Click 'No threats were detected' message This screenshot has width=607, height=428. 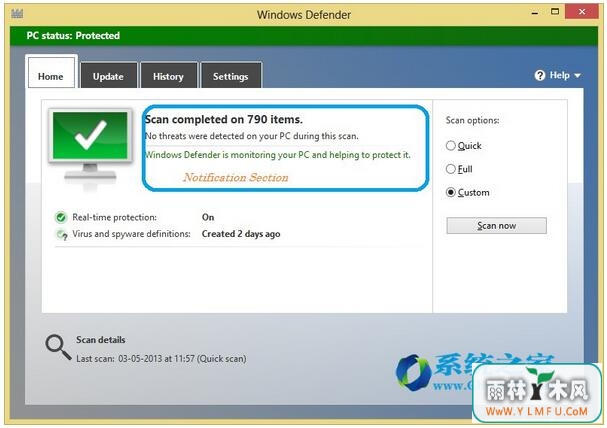coord(252,136)
